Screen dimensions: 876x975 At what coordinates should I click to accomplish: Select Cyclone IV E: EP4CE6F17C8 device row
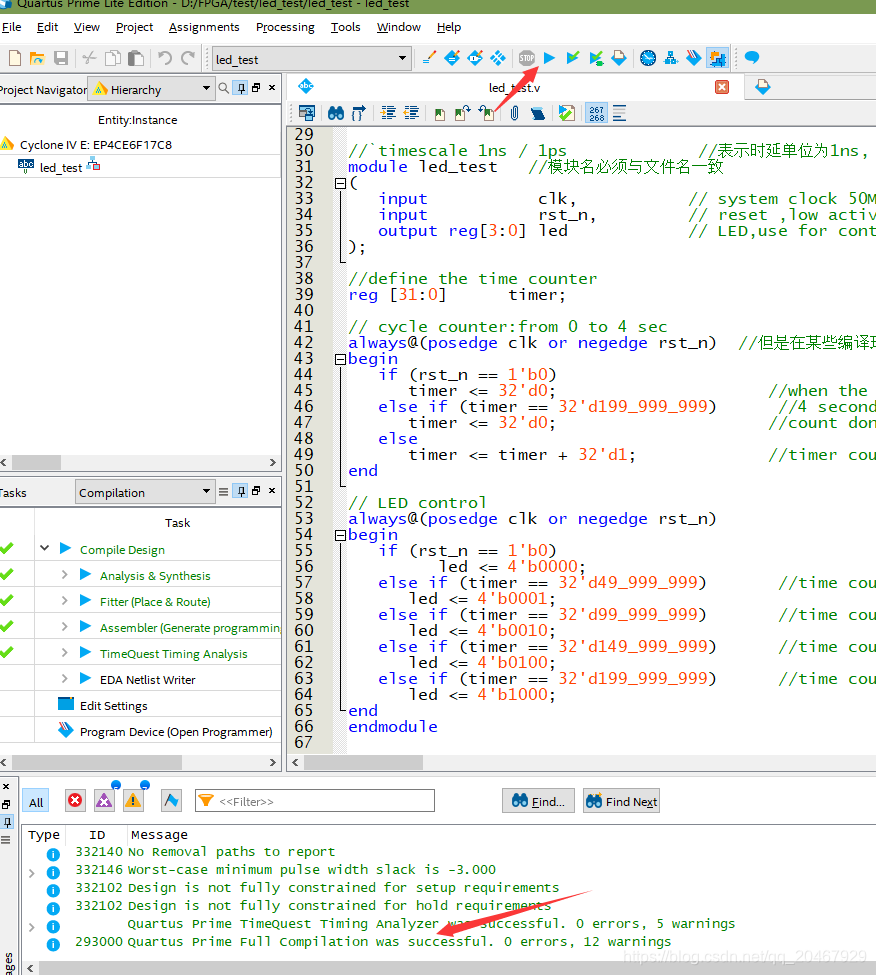coord(96,145)
